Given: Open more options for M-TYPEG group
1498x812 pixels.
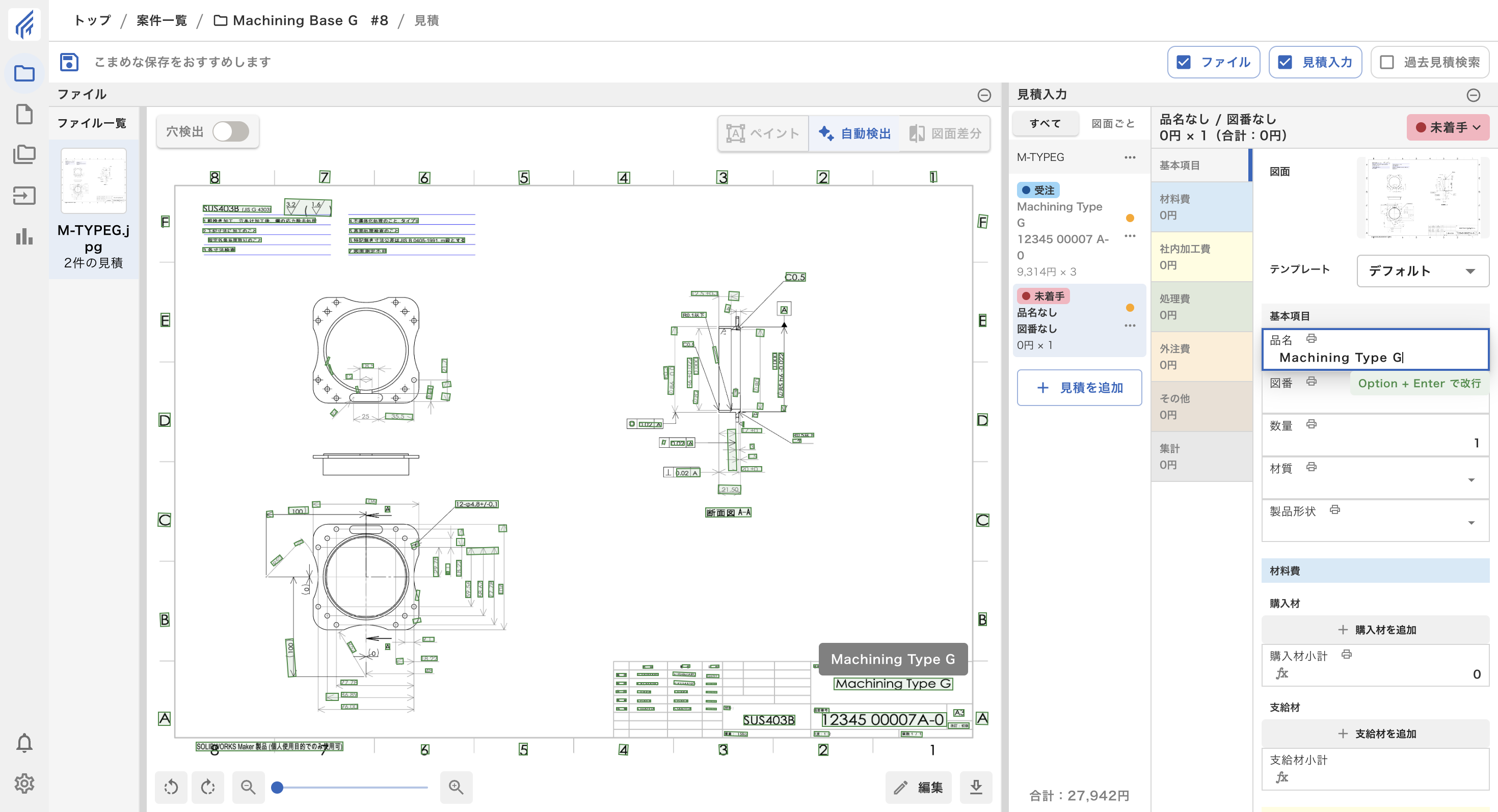Looking at the screenshot, I should click(1130, 157).
